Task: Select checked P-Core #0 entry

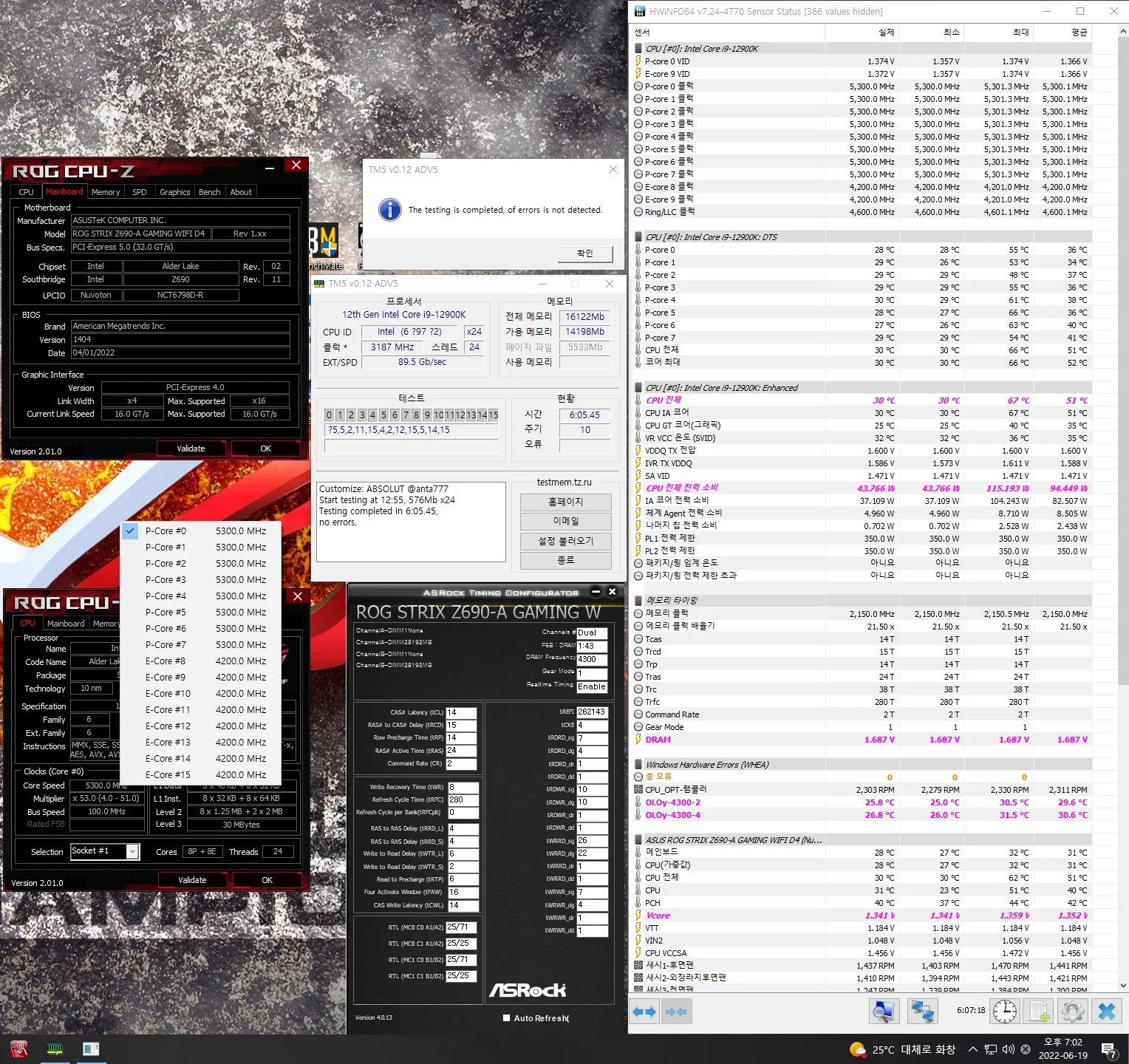Action: [201, 531]
